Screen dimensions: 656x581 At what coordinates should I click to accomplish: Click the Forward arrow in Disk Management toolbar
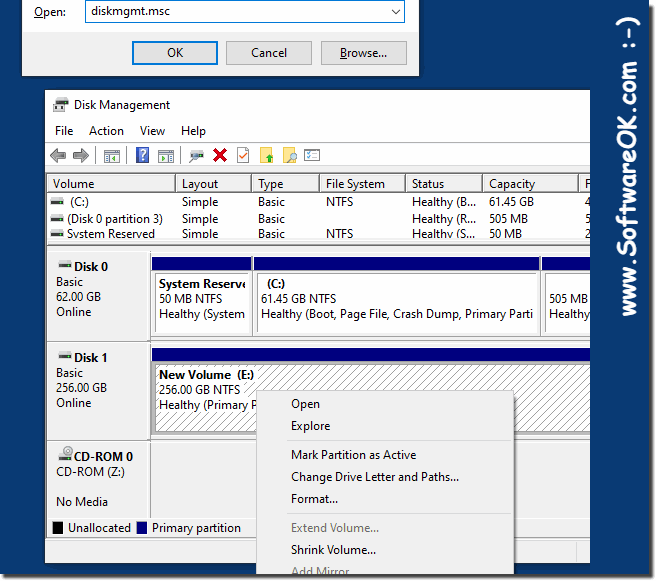tap(81, 156)
